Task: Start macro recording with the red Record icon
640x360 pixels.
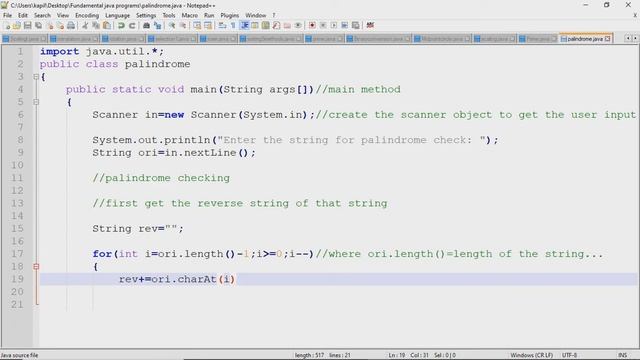Action: 312,25
